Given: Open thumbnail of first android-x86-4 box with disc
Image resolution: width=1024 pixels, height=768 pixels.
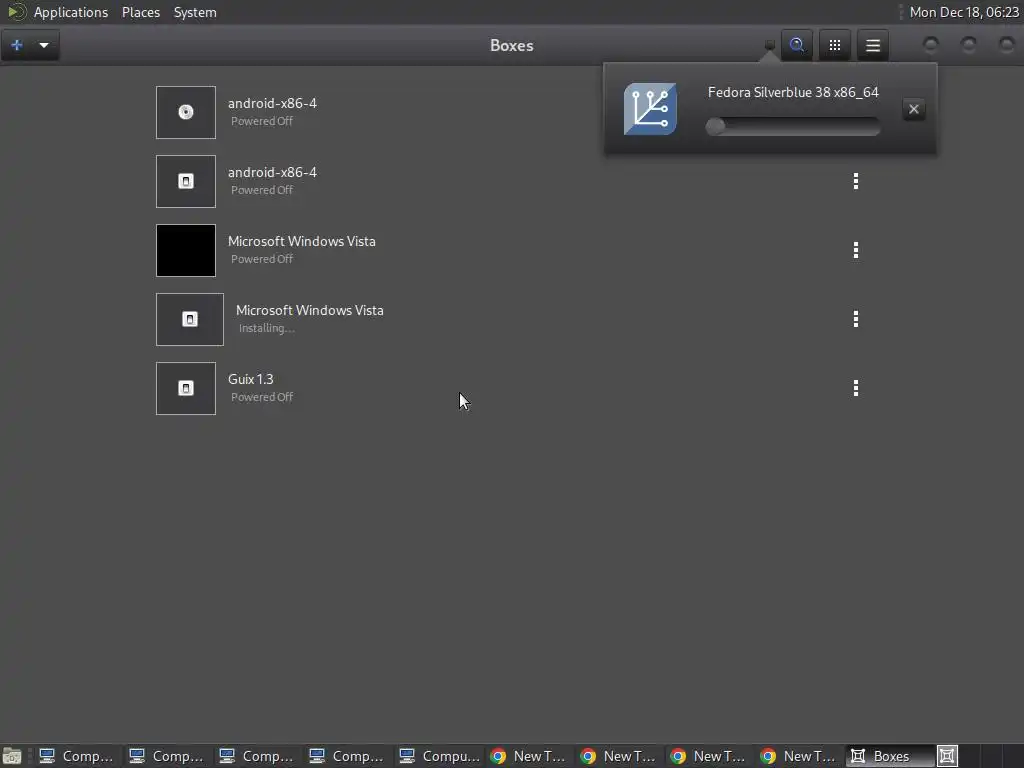Looking at the screenshot, I should coord(185,112).
